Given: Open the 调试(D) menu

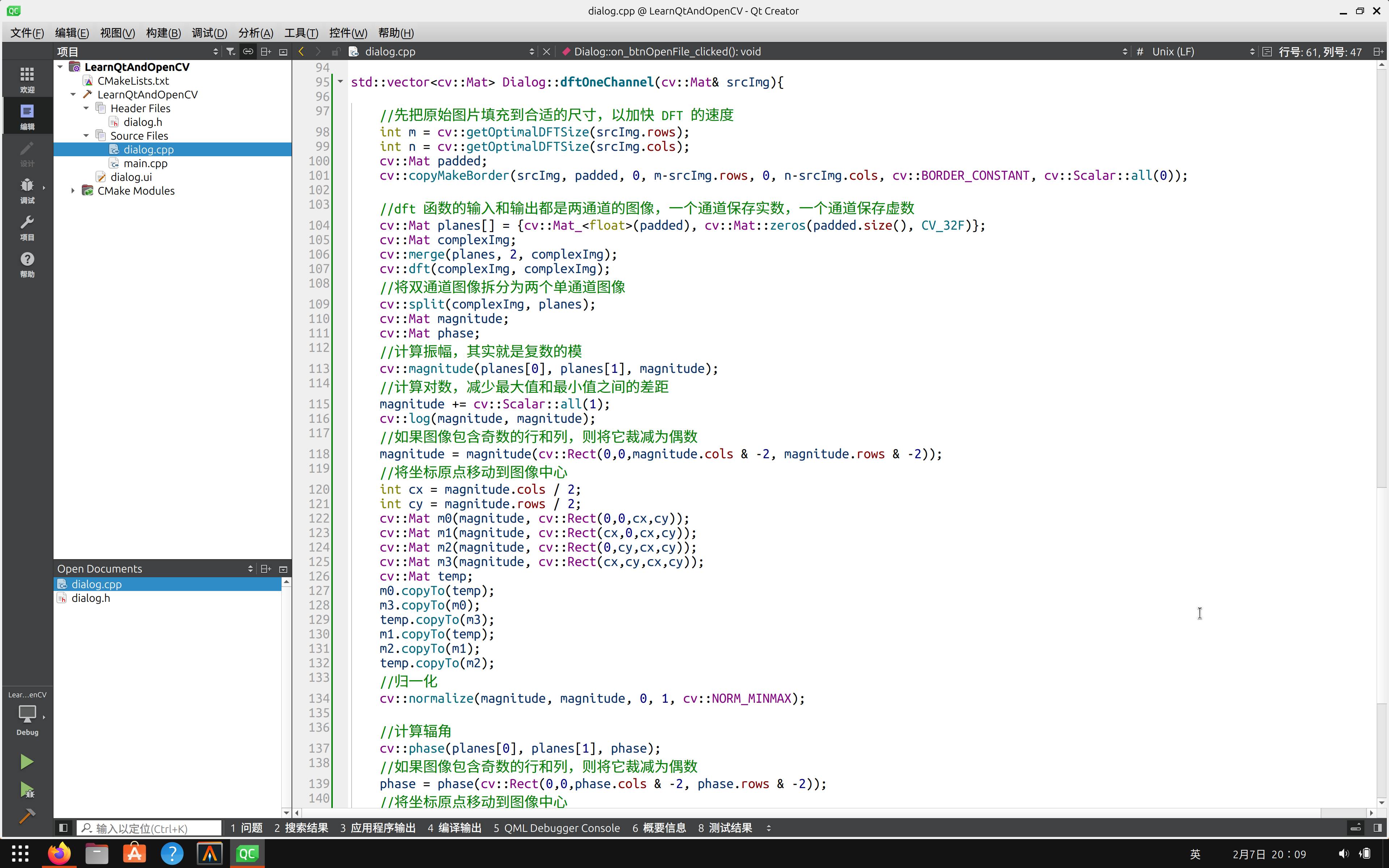Looking at the screenshot, I should tap(209, 33).
